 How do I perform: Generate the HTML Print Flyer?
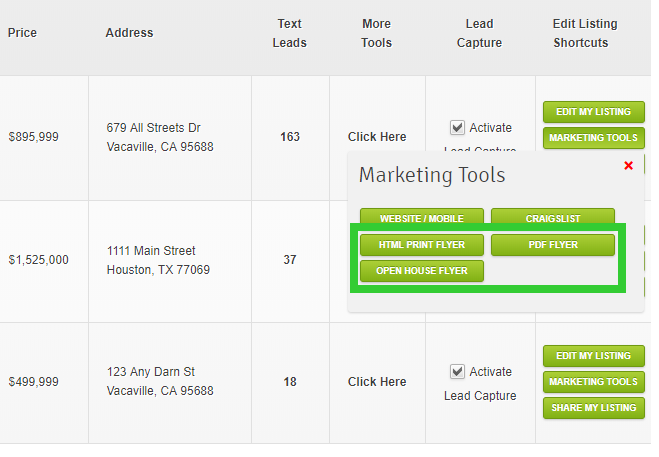pyautogui.click(x=422, y=245)
